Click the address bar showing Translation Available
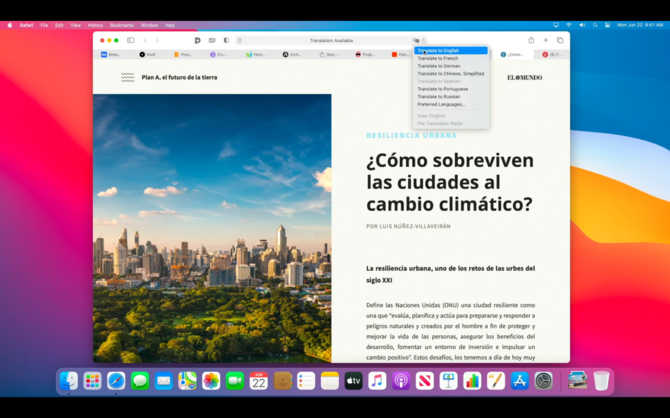This screenshot has height=418, width=670. point(331,41)
